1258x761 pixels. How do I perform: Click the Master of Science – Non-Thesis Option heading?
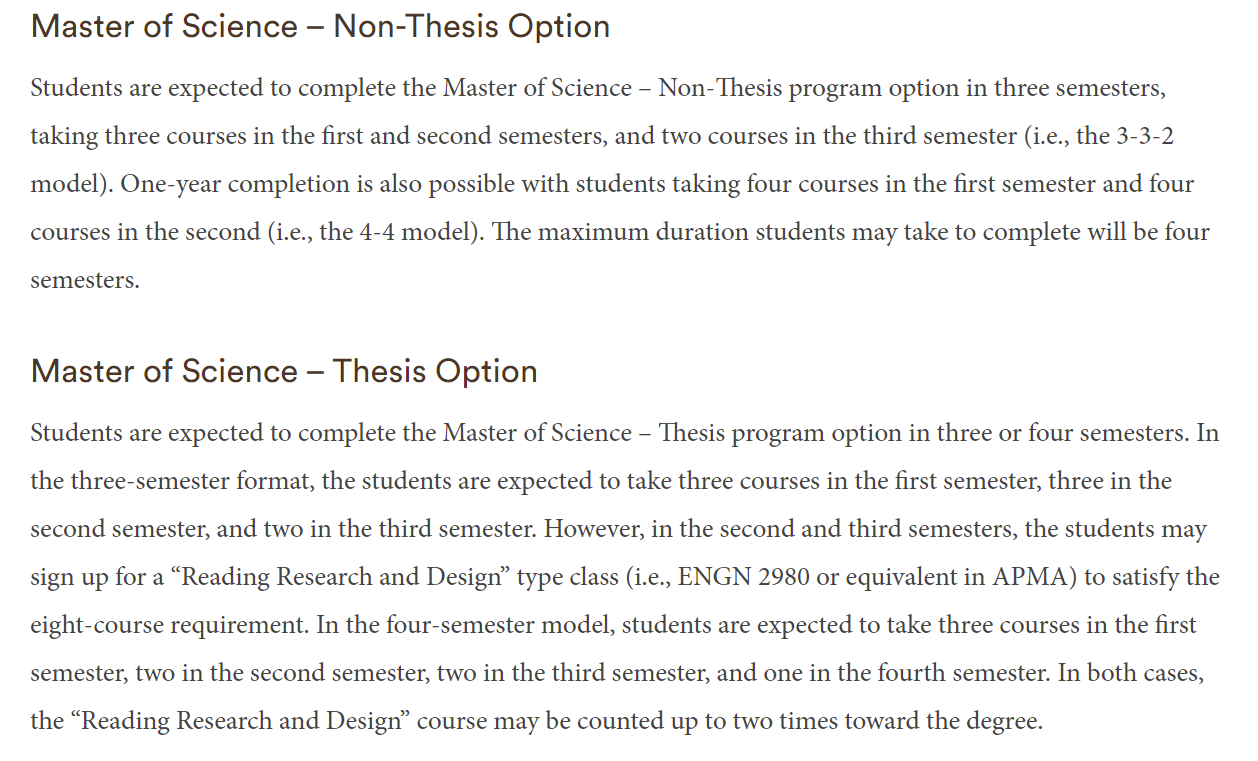(x=320, y=27)
